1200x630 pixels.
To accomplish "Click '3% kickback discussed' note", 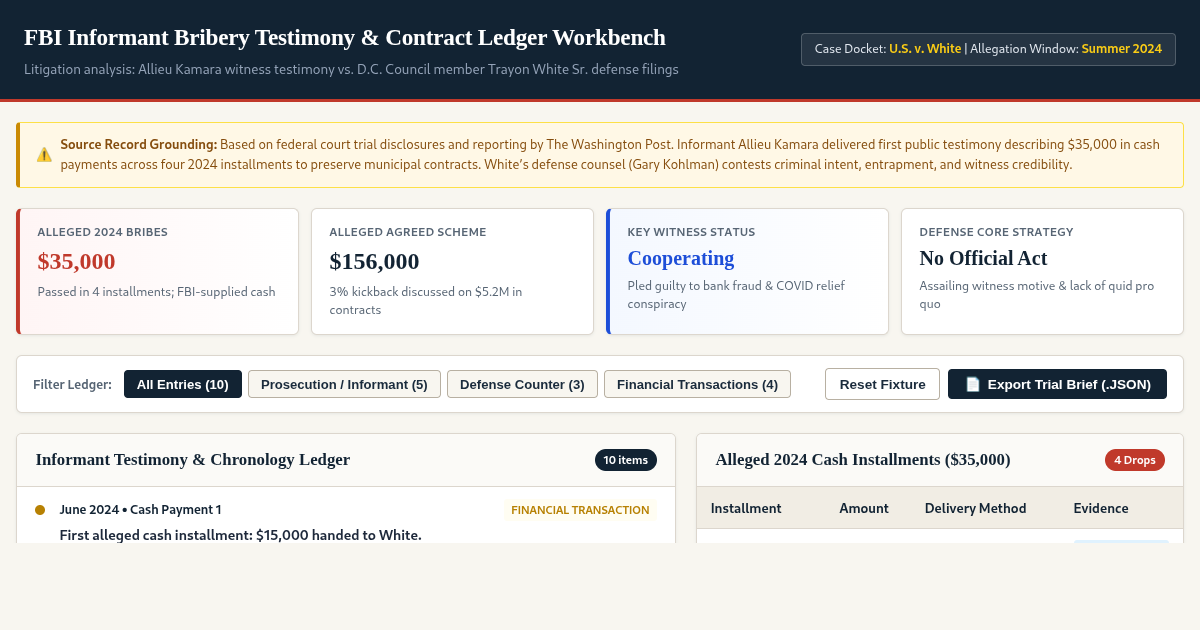I will click(x=426, y=301).
